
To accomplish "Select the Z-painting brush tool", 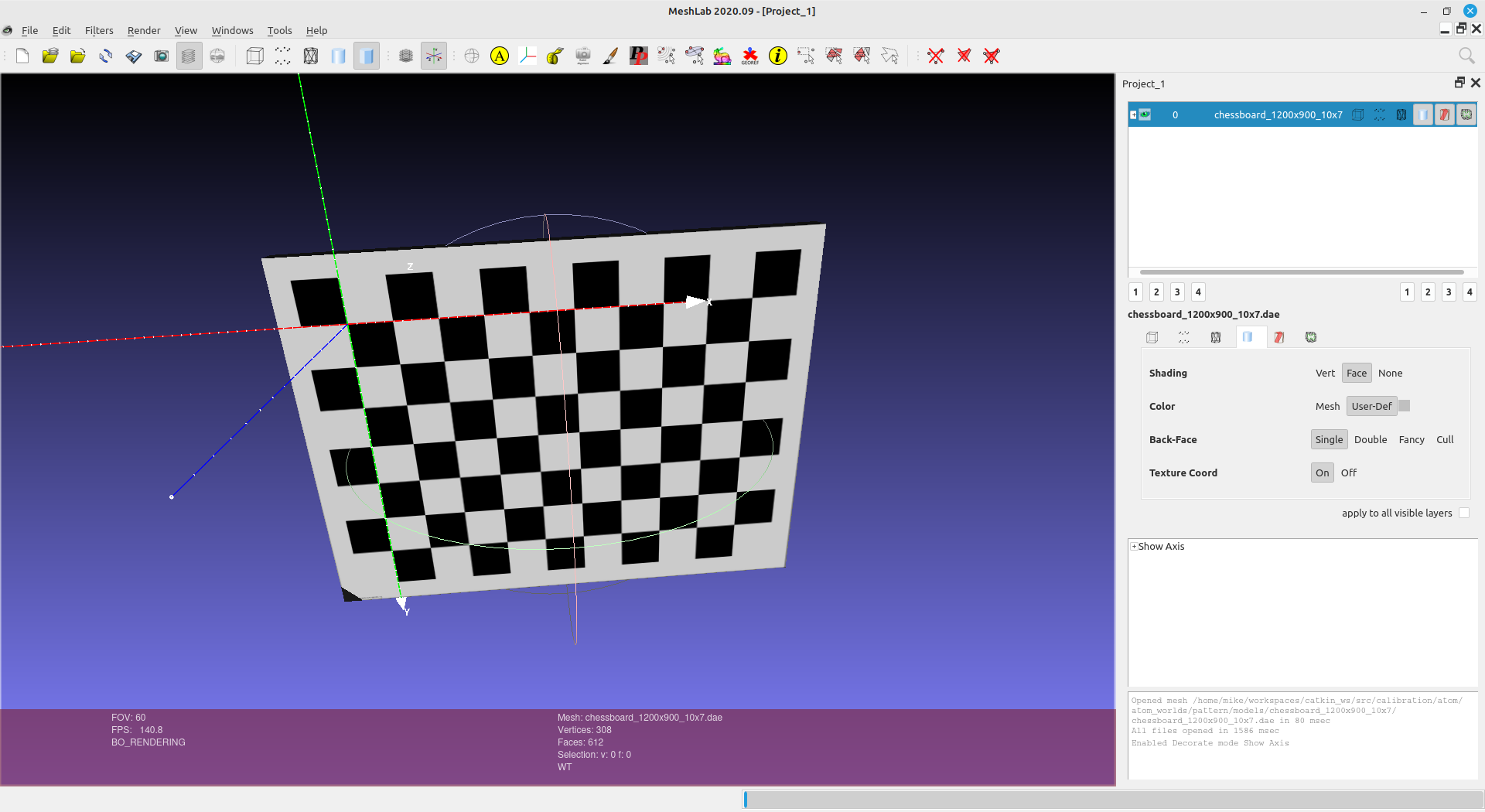I will pos(610,56).
